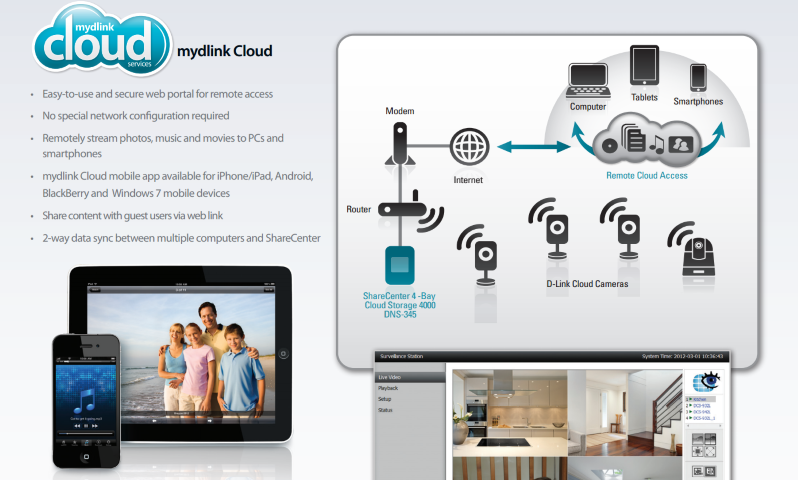This screenshot has height=480, width=798.
Task: Tap the fast-forward button on iPhone player
Action: coord(95,426)
